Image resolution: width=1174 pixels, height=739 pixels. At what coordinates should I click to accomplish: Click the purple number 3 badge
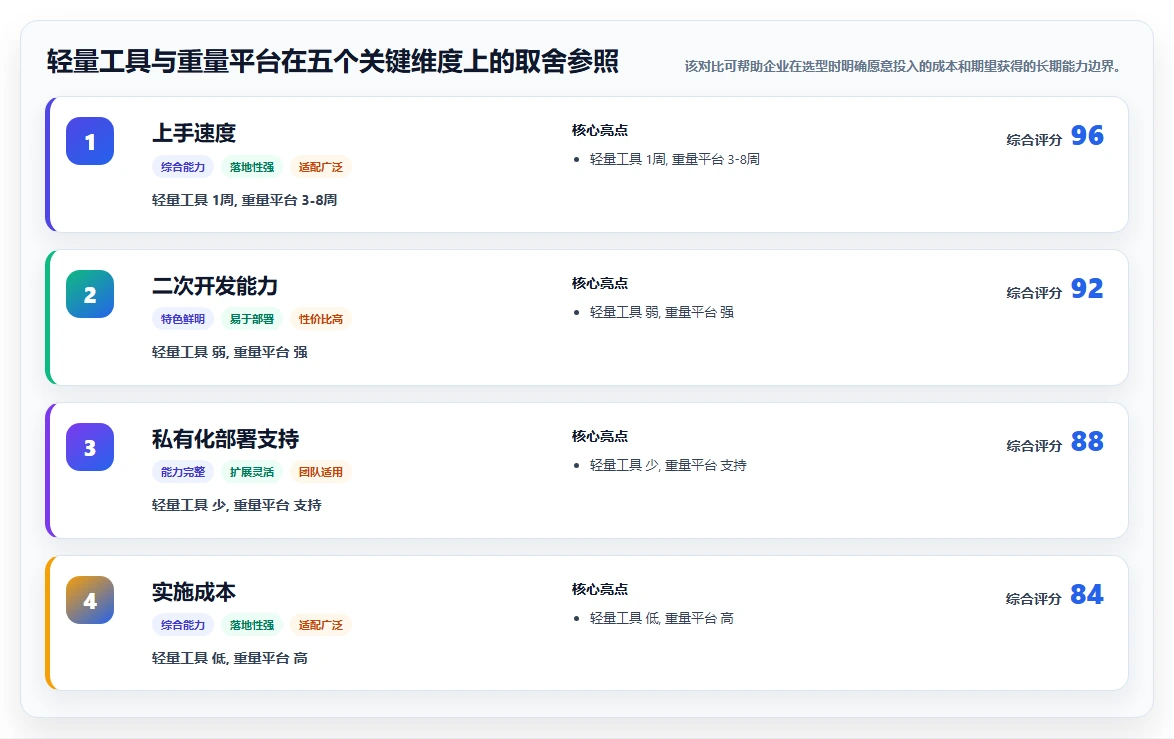pyautogui.click(x=90, y=447)
